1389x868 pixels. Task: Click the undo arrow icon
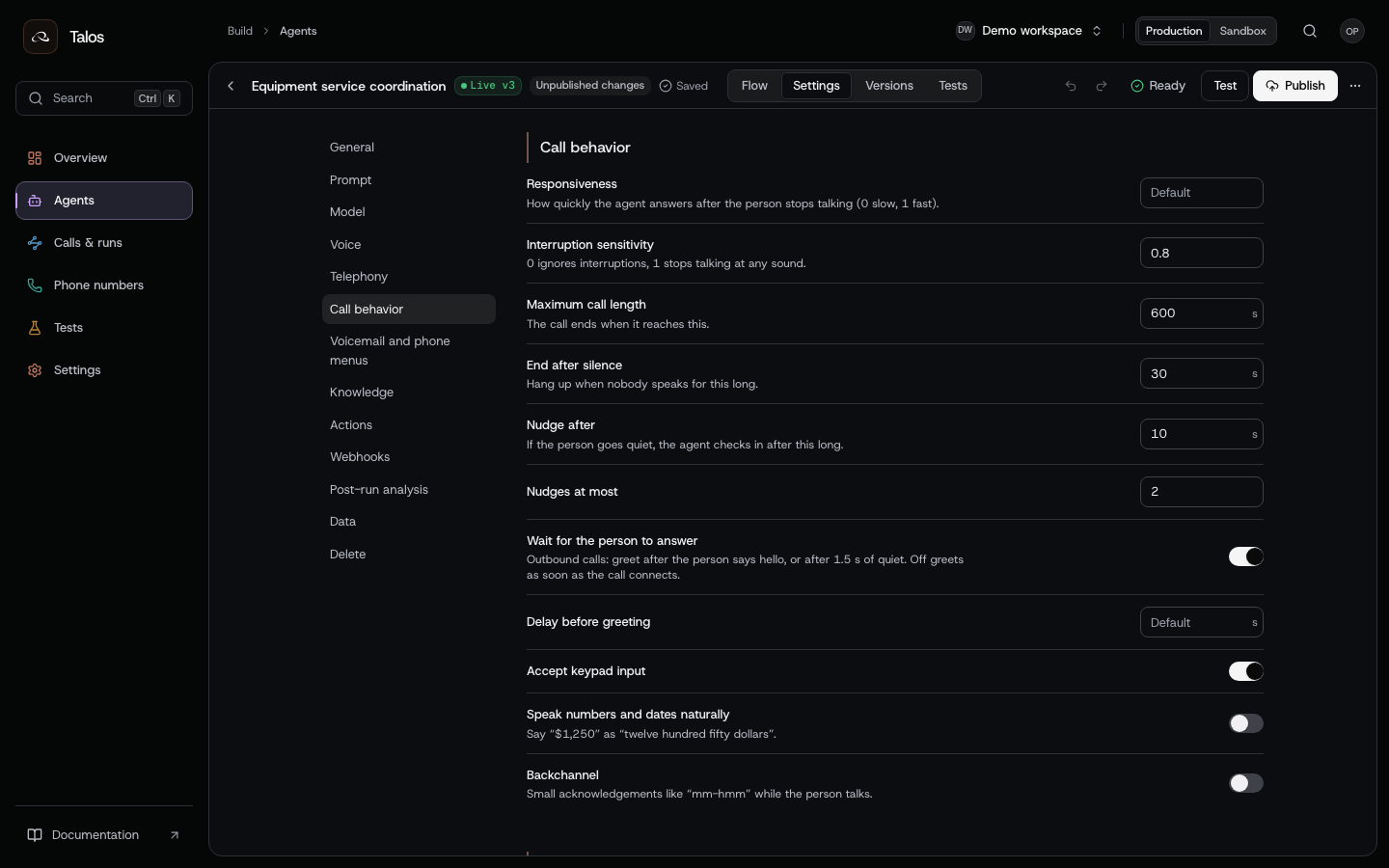(1071, 86)
